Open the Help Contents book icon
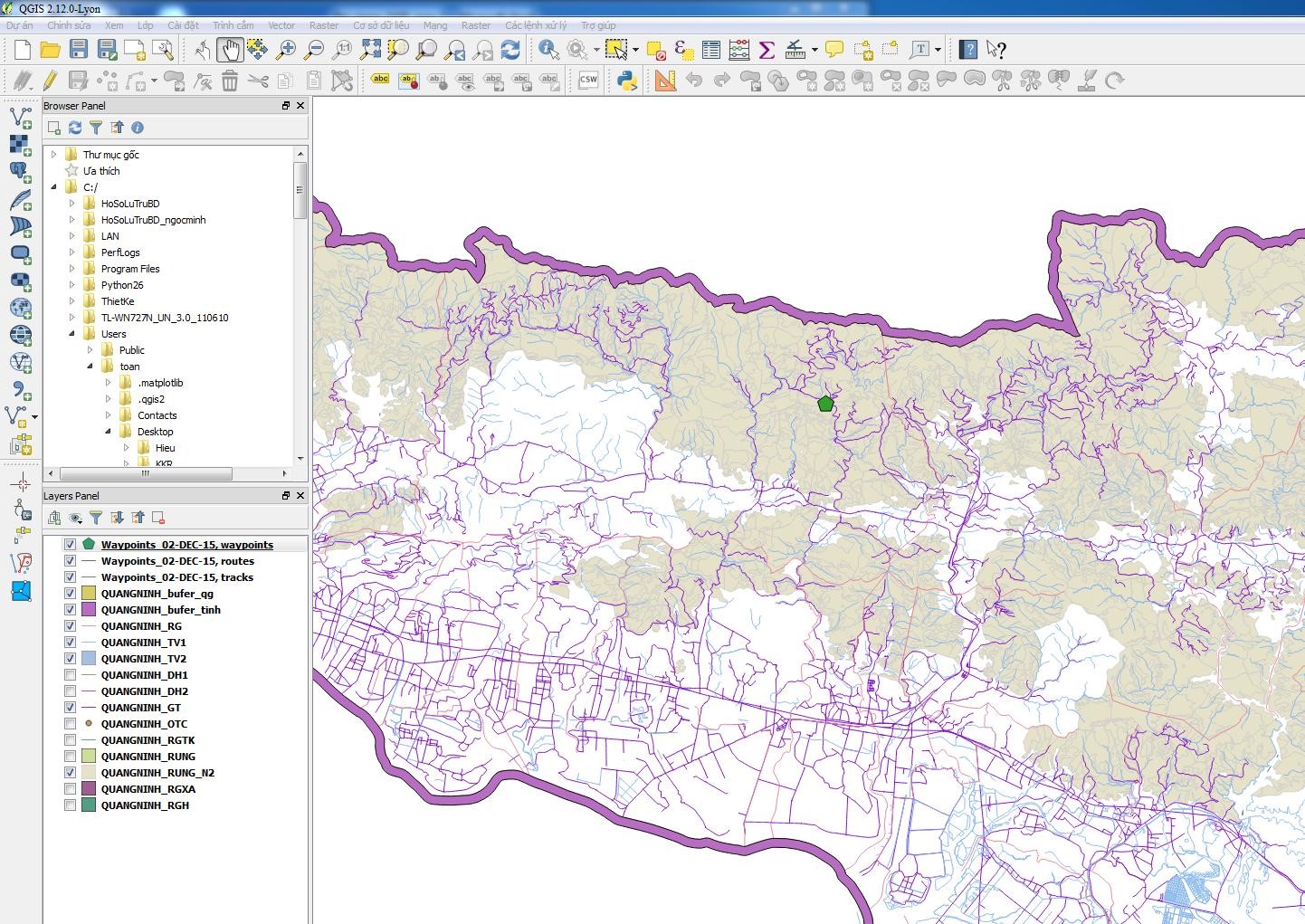The width and height of the screenshot is (1305, 924). 968,50
